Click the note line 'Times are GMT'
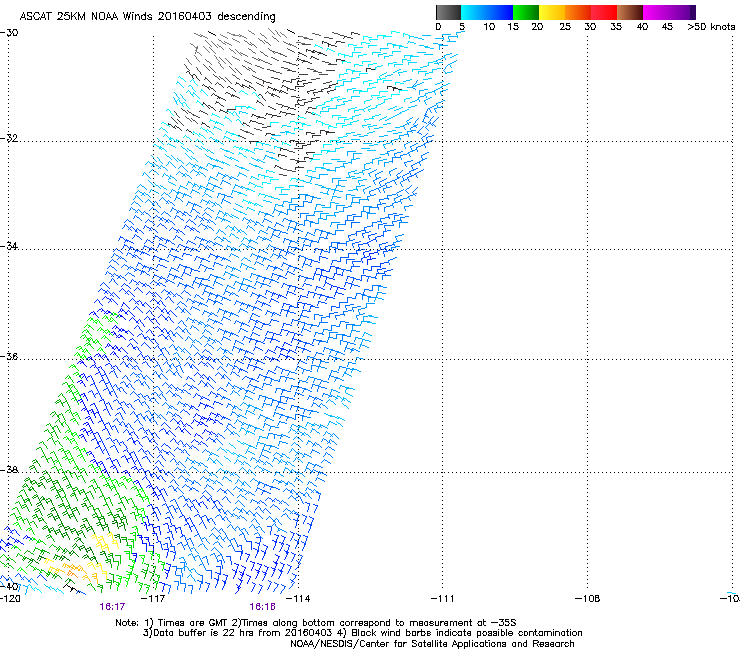Screen dimensions: 740x650 [193, 623]
